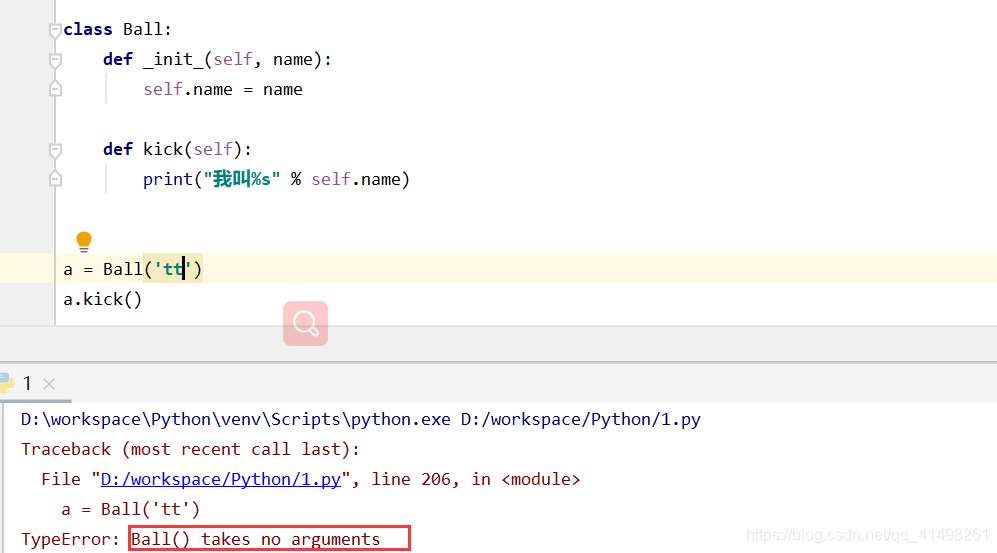This screenshot has height=553, width=997.
Task: Collapse the _init_ method fold marker
Action: [x=55, y=60]
